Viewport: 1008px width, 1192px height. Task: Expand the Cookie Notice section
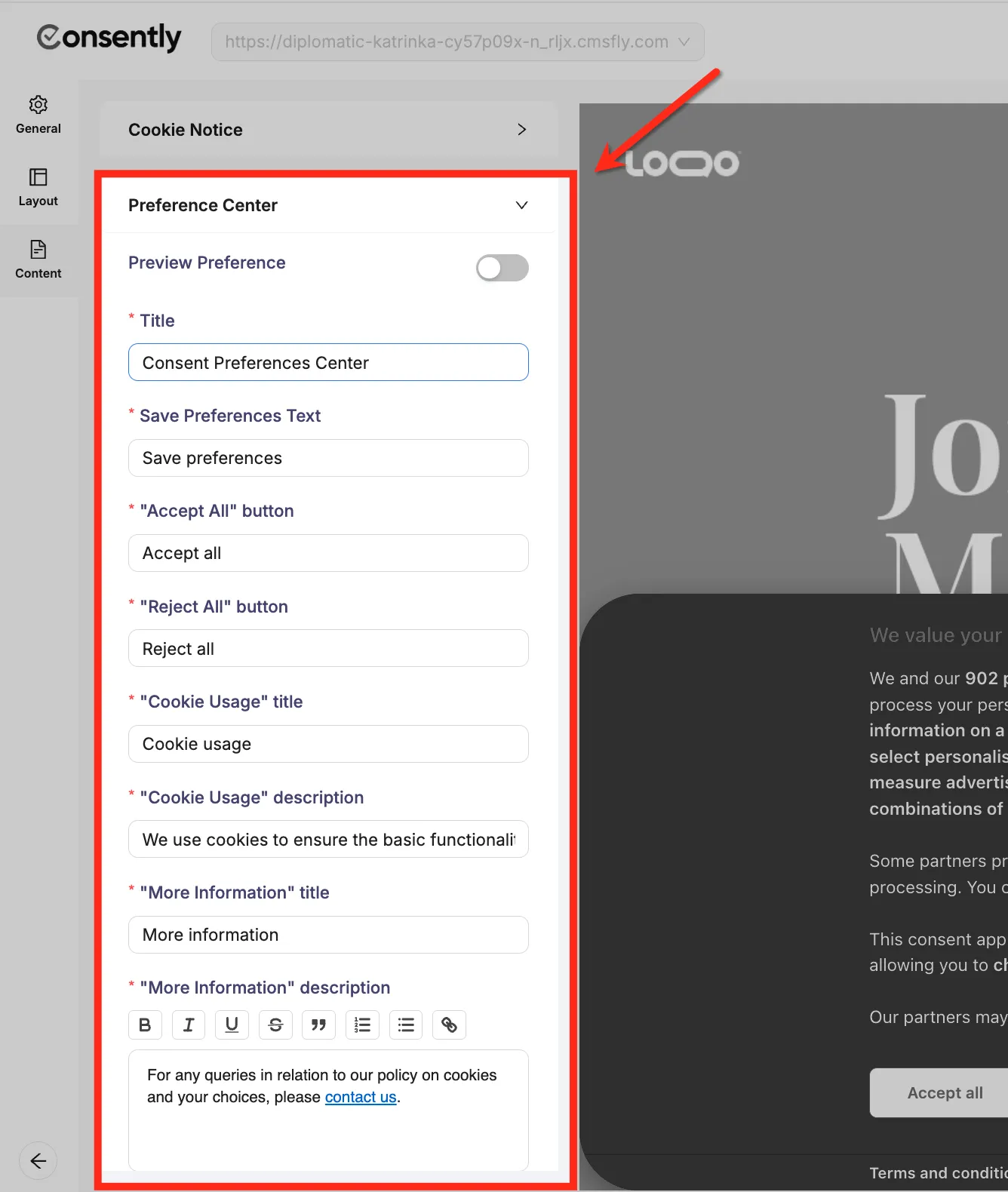521,130
